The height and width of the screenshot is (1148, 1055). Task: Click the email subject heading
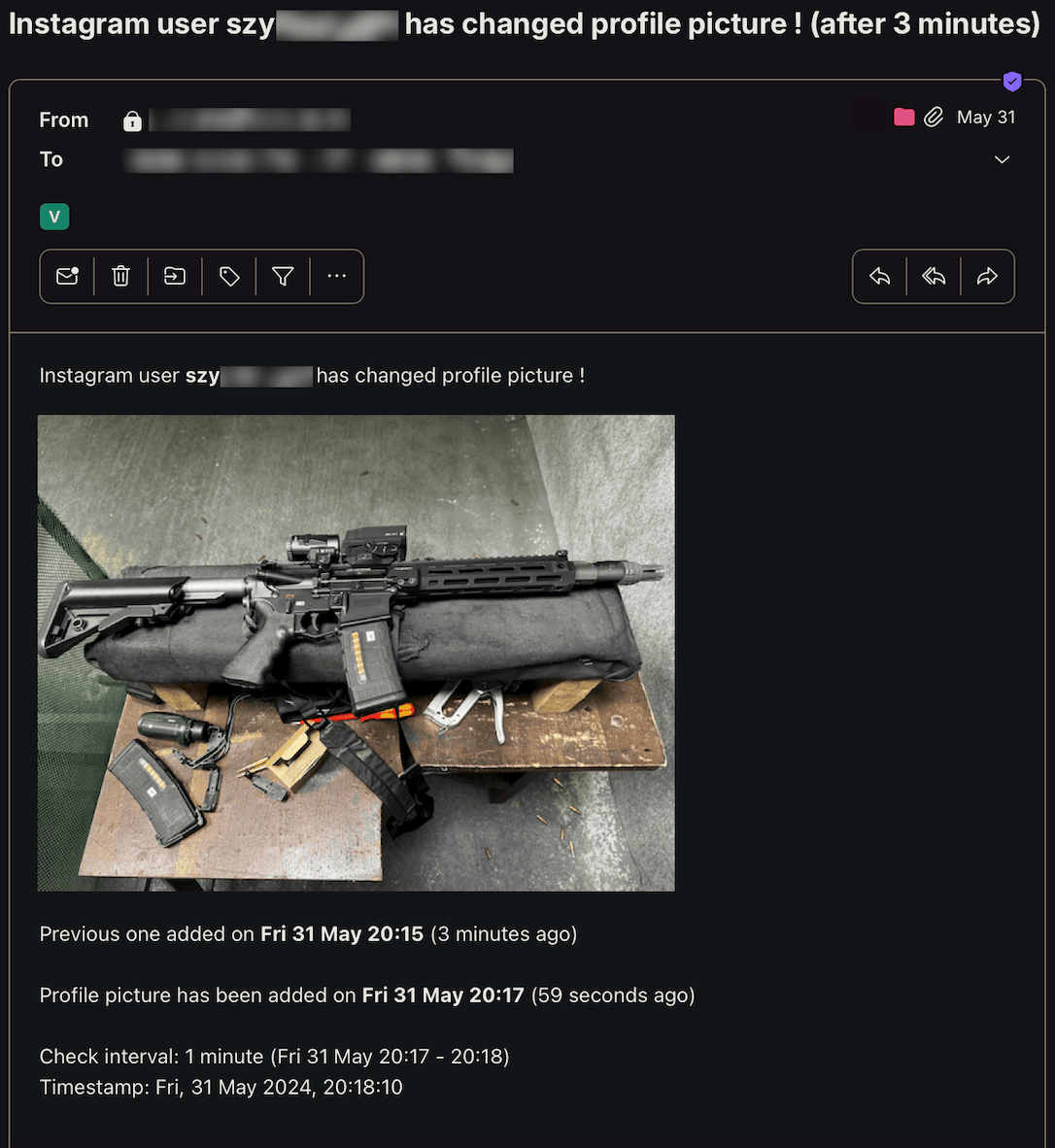(x=525, y=24)
